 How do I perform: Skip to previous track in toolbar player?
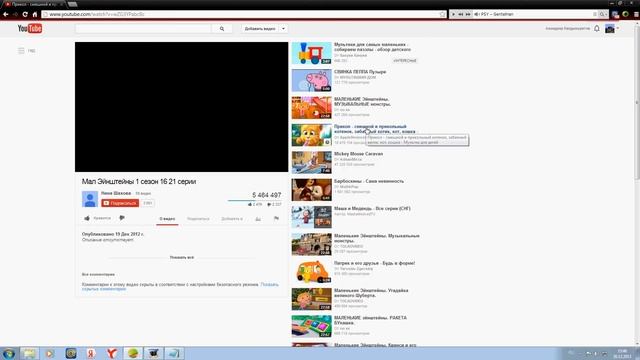(x=460, y=14)
